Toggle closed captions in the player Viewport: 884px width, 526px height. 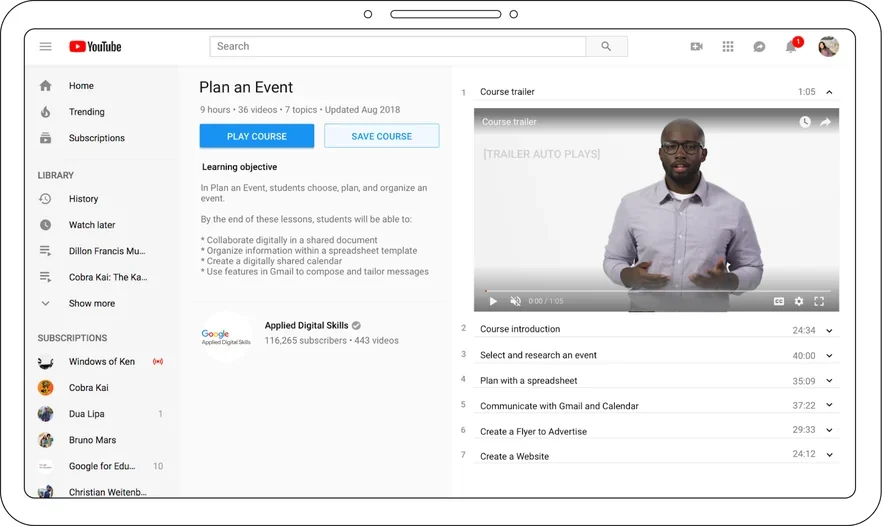click(779, 301)
